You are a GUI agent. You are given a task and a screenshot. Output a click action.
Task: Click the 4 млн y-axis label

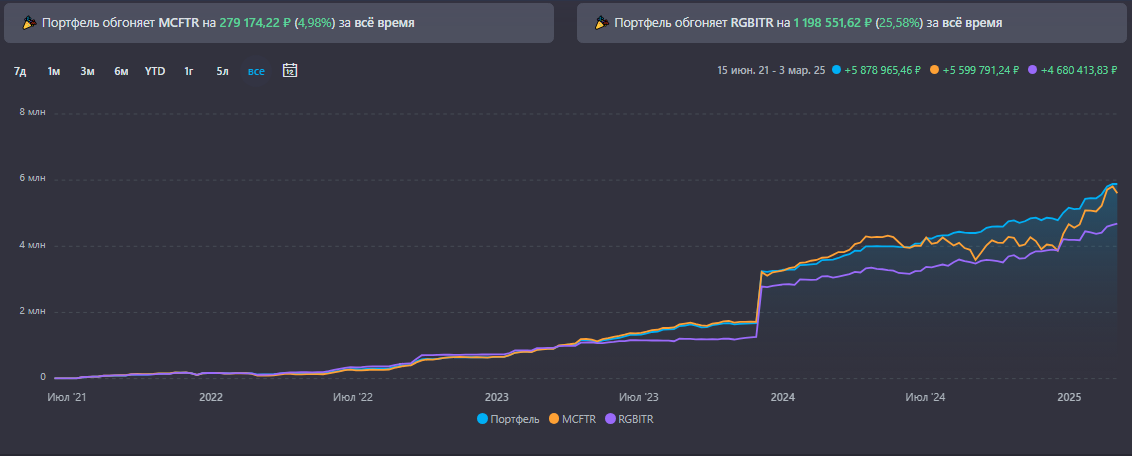32,245
